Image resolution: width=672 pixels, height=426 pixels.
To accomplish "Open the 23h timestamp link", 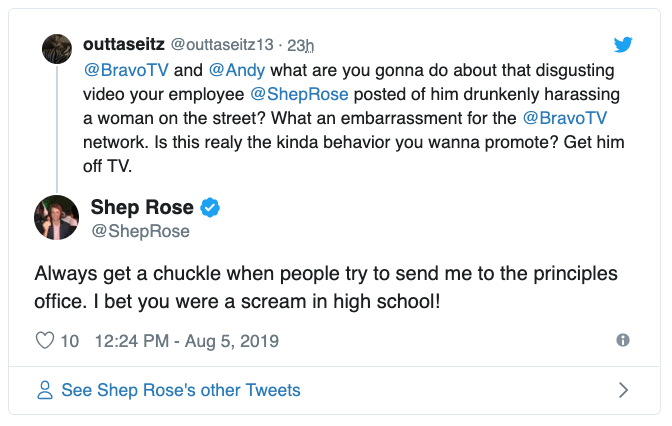I will coord(300,45).
